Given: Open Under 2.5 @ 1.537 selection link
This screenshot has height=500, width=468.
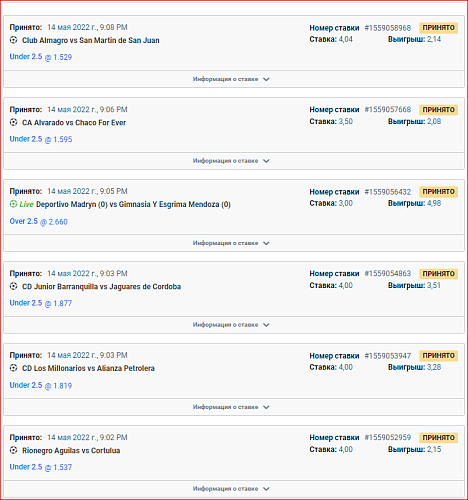Looking at the screenshot, I should (41, 467).
